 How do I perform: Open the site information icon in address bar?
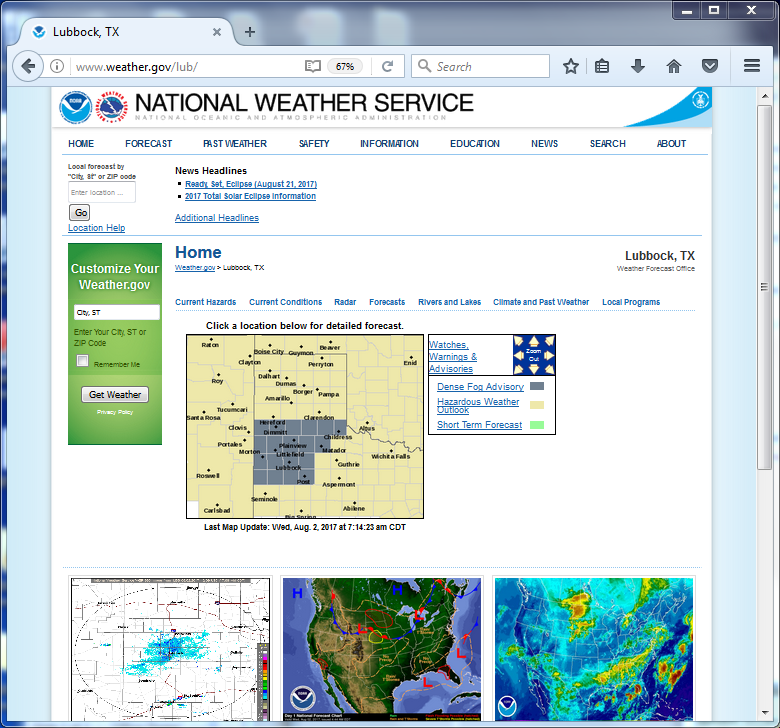point(57,66)
